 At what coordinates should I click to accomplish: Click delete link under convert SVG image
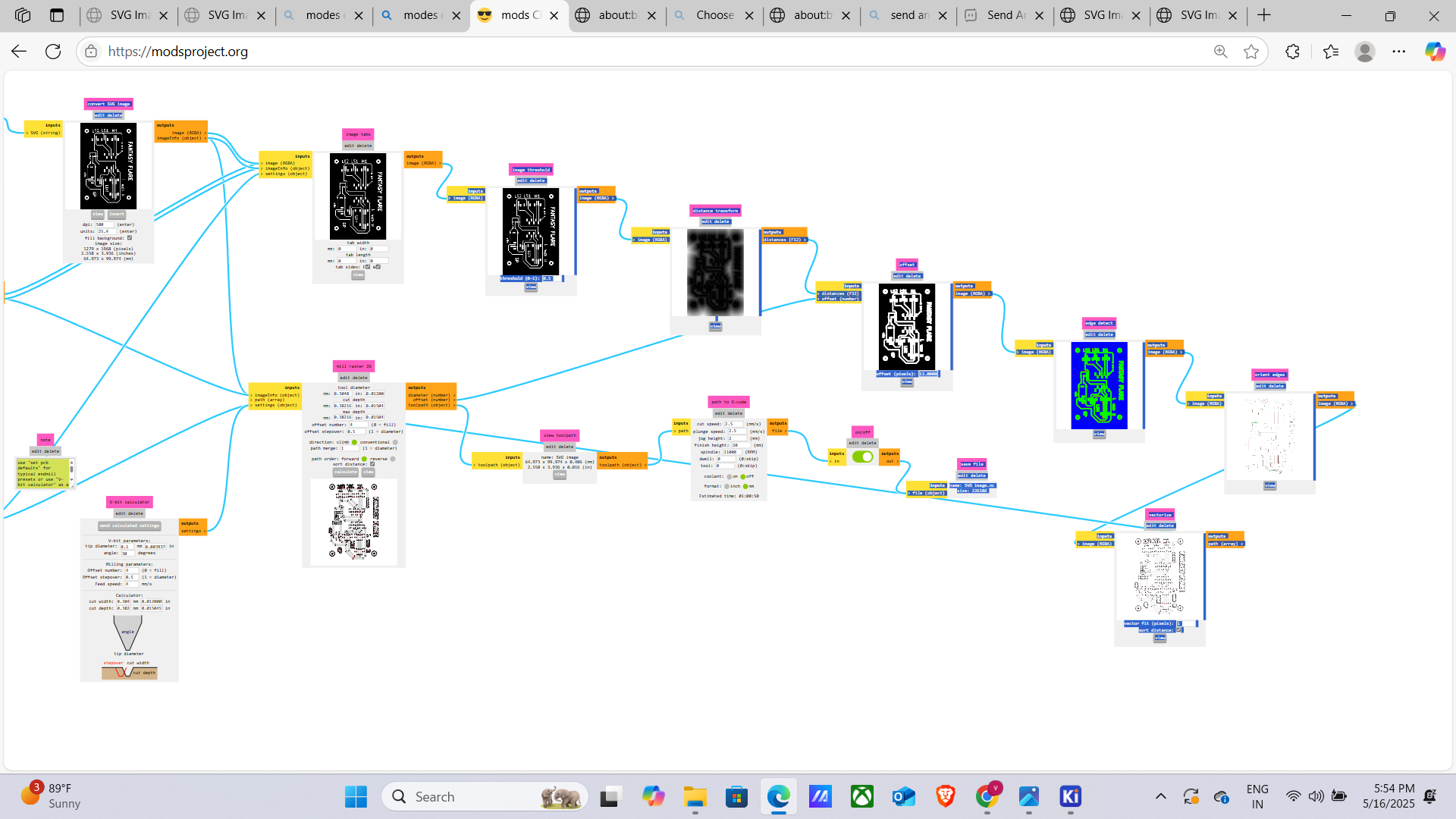[114, 115]
